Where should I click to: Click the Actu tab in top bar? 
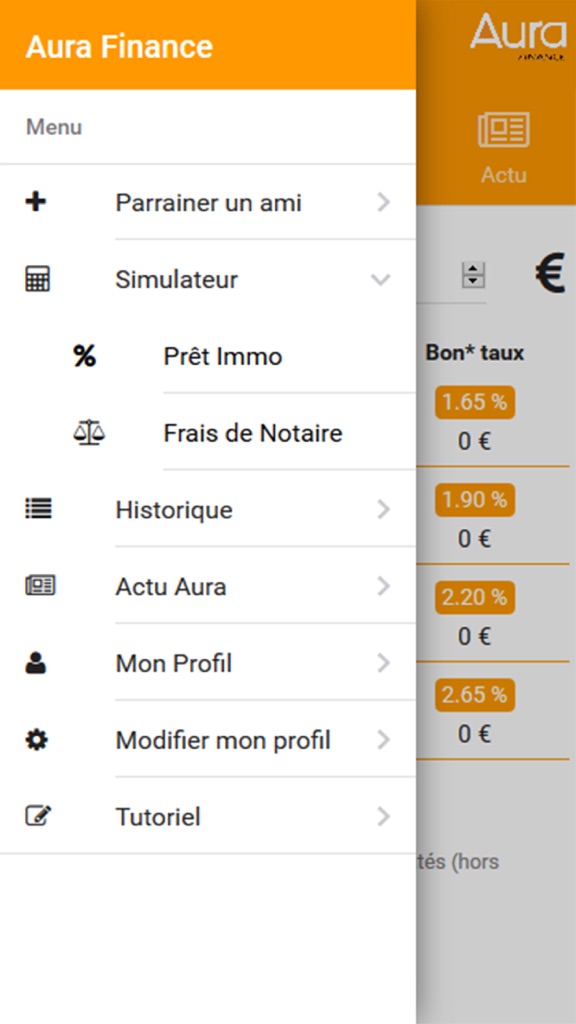click(504, 148)
